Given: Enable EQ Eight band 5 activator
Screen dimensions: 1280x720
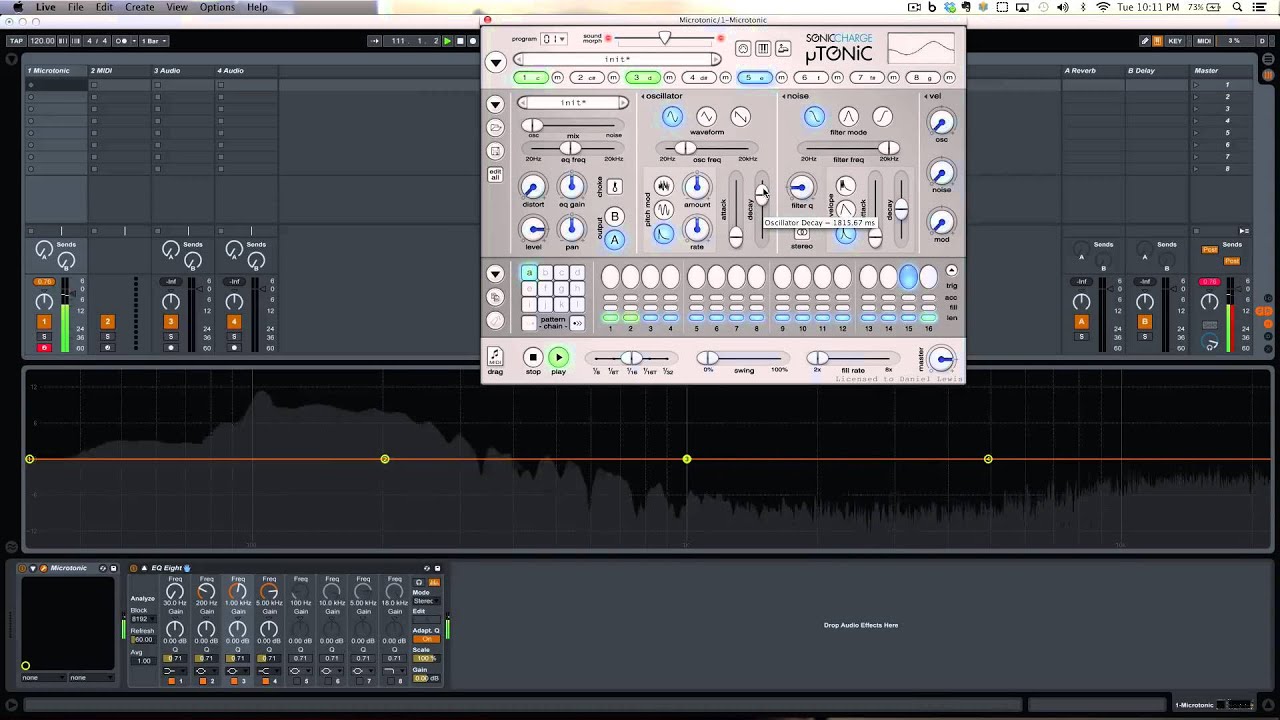Looking at the screenshot, I should (296, 681).
